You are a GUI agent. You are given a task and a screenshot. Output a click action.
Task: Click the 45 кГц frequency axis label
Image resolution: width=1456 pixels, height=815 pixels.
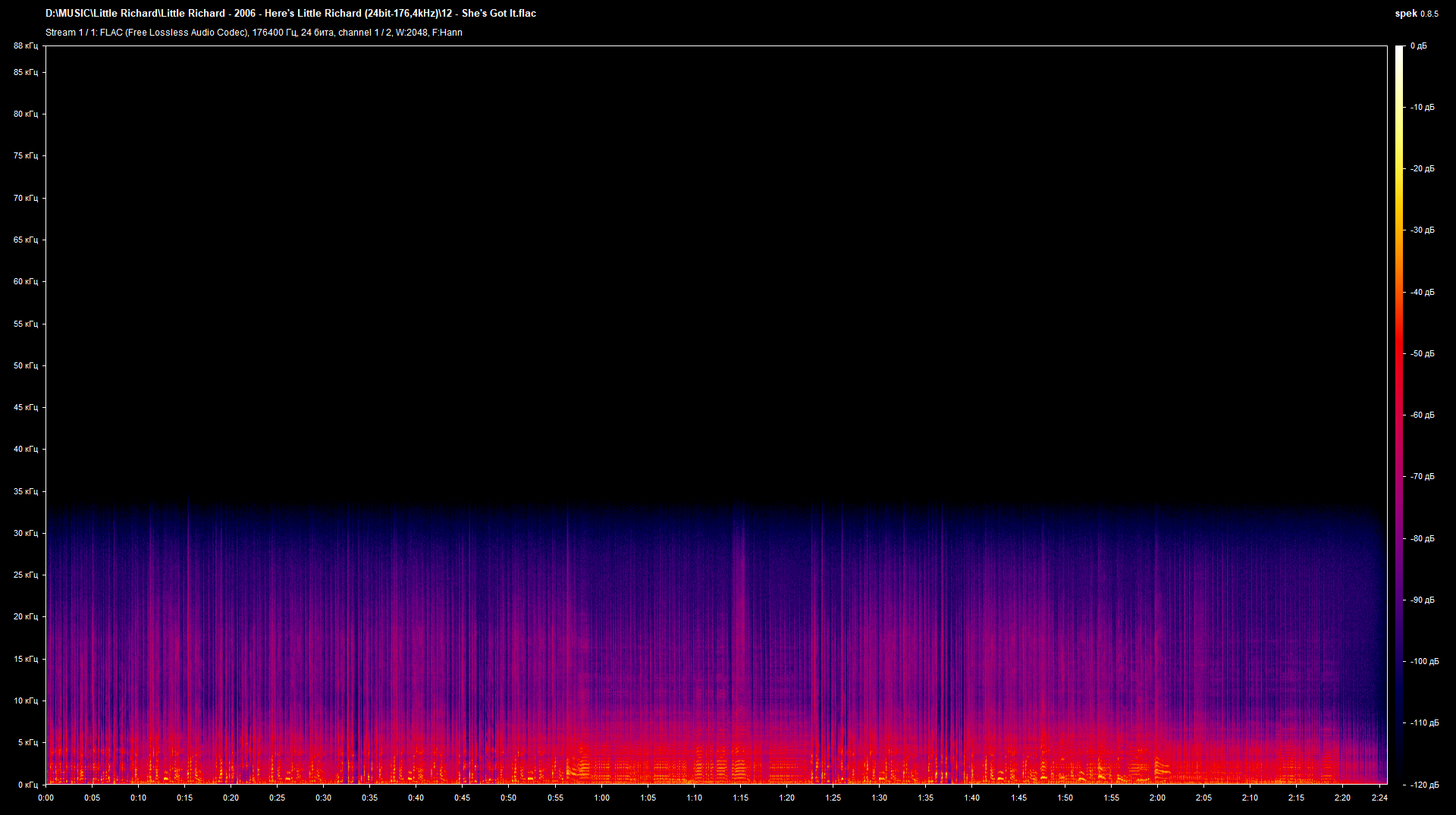click(25, 407)
